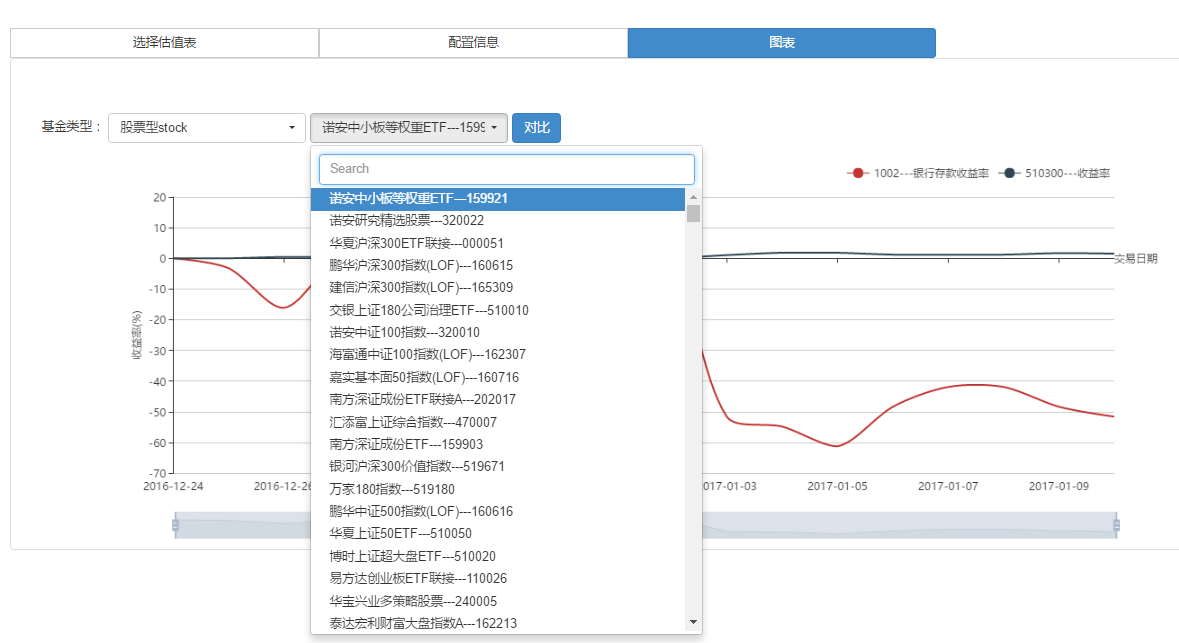Image resolution: width=1179 pixels, height=643 pixels.
Task: Select 华夏上证50ETF---510050
Action: point(498,534)
